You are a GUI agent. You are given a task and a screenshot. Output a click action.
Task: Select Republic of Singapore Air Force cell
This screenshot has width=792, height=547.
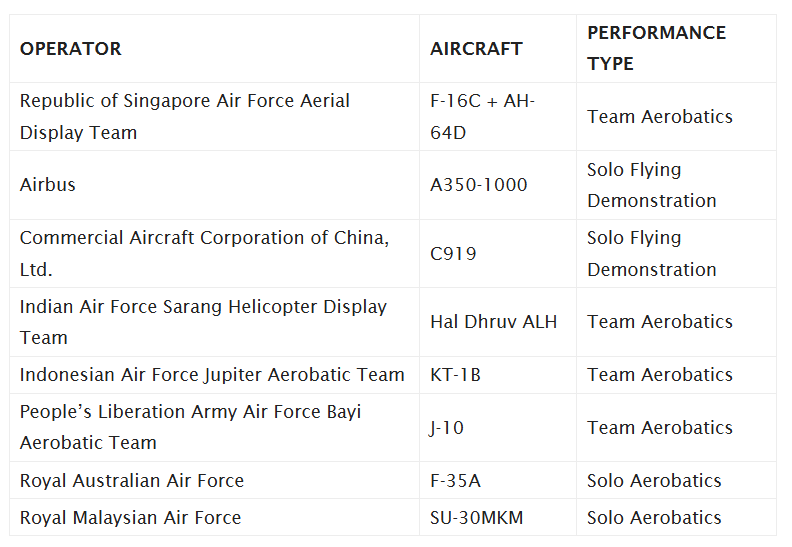185,116
